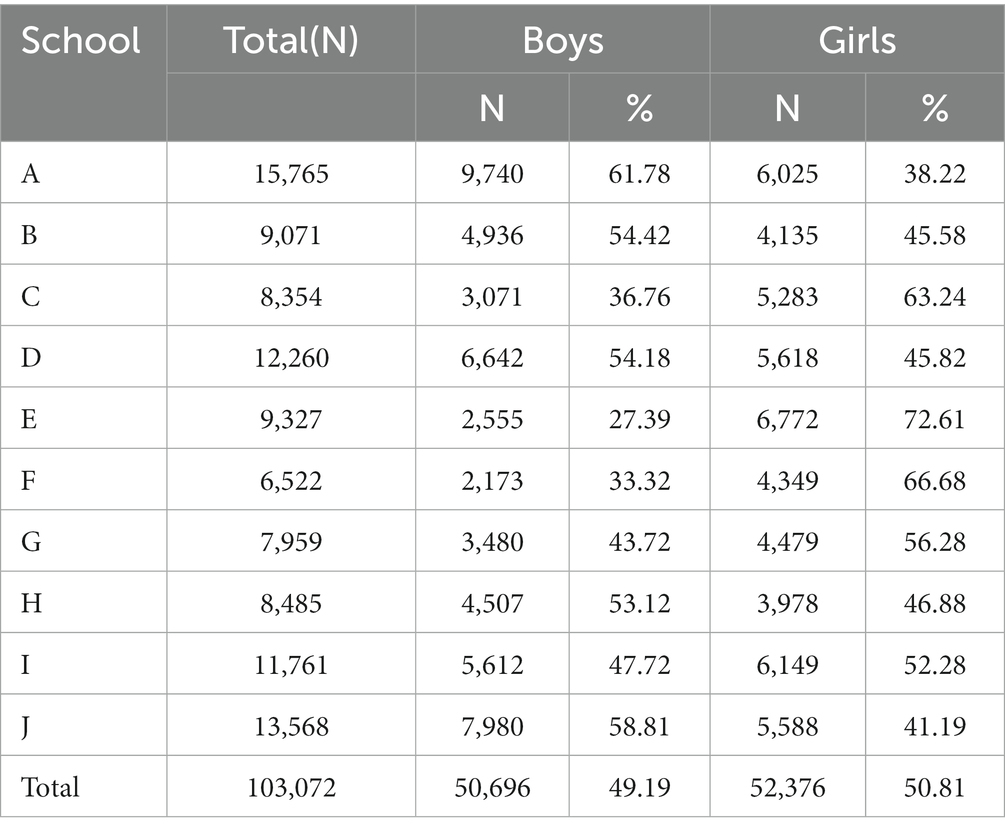This screenshot has width=1005, height=832.
Task: Click the grand total 103,072 cell
Action: [291, 788]
